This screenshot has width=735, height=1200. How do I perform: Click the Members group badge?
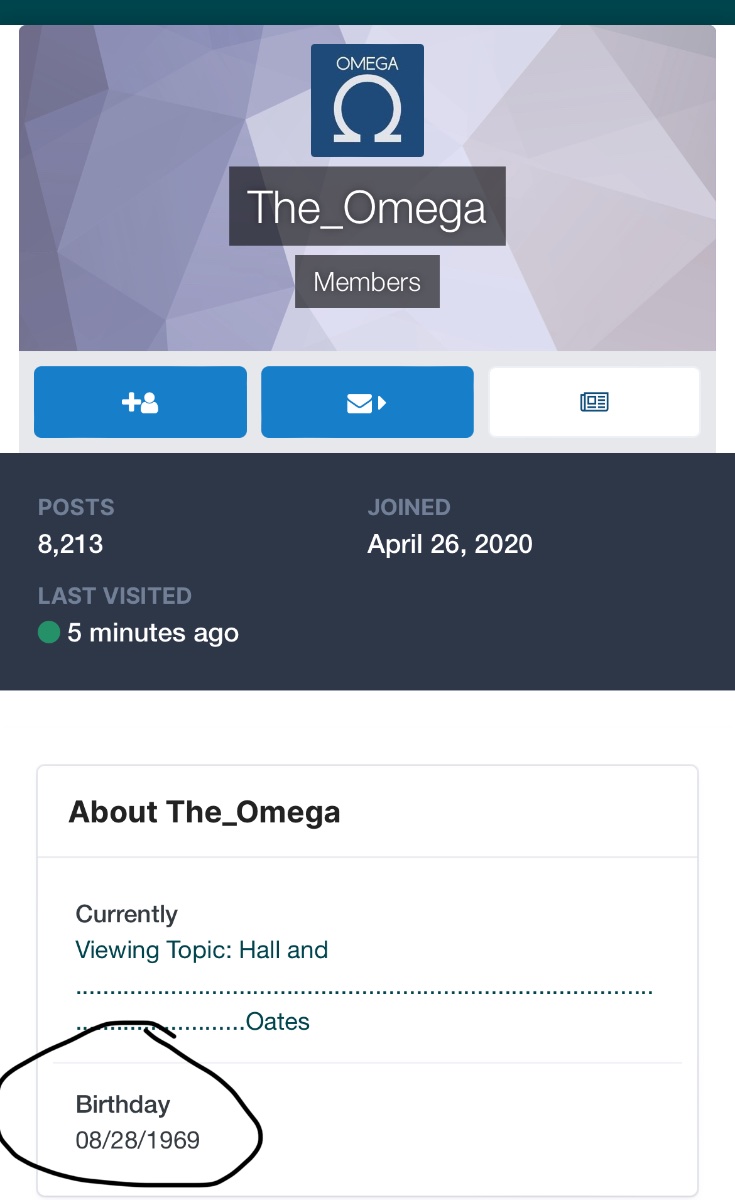[x=367, y=282]
